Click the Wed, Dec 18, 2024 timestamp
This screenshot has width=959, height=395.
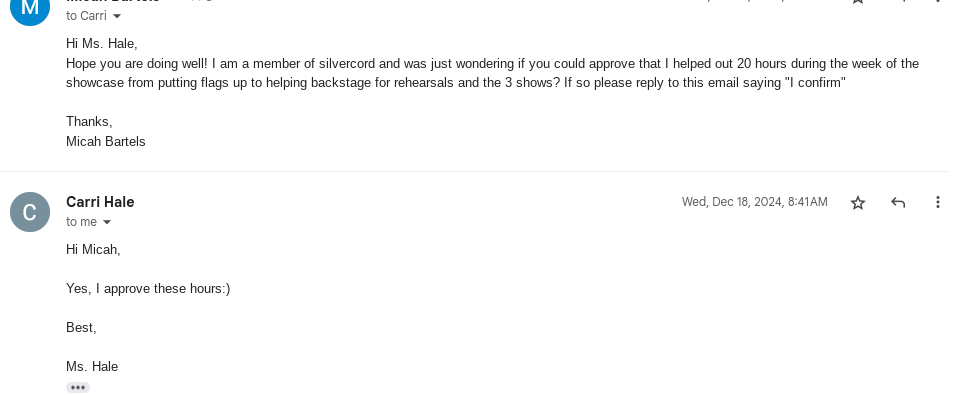(x=755, y=202)
